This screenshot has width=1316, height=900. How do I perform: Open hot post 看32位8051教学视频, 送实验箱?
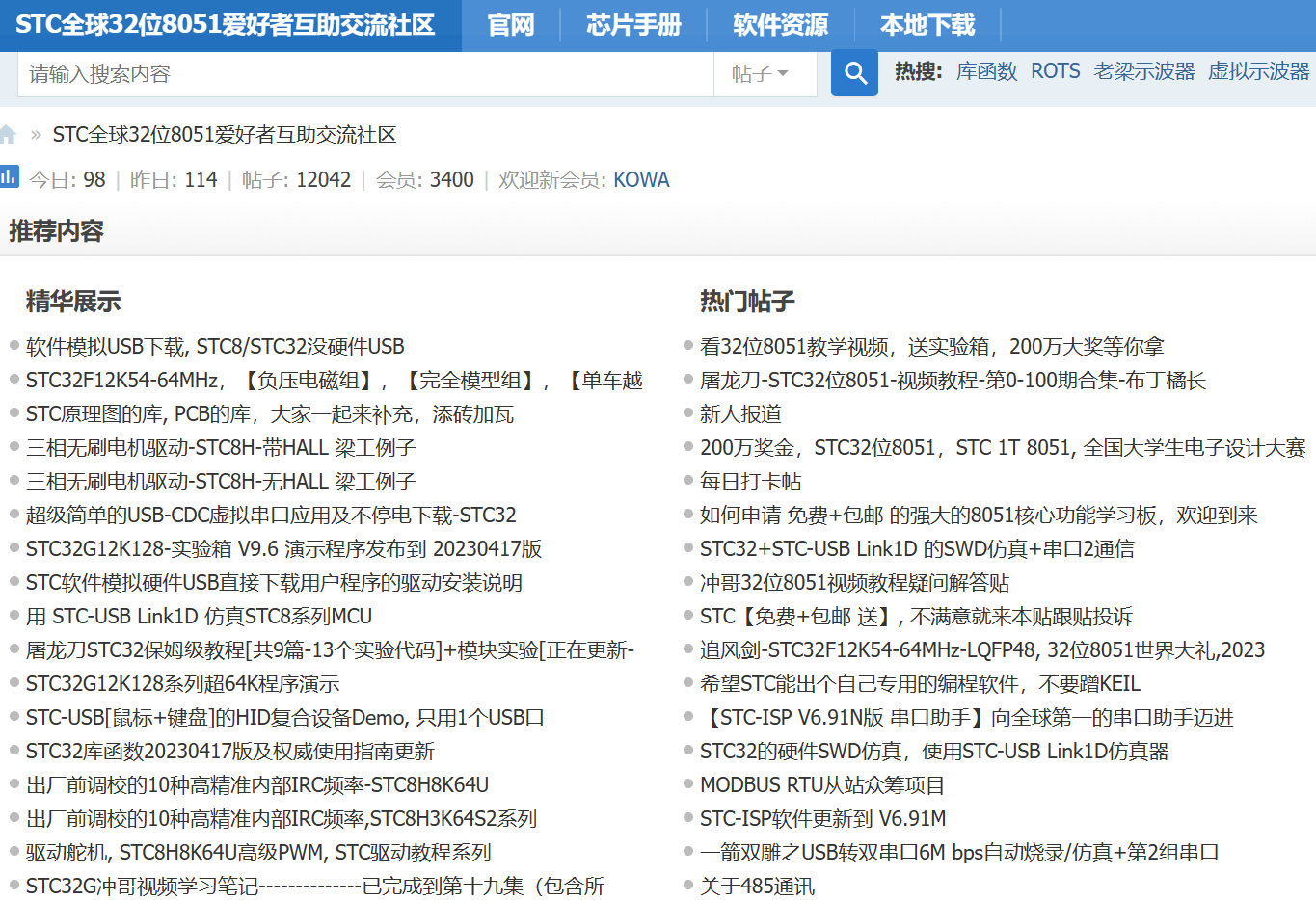pyautogui.click(x=932, y=346)
